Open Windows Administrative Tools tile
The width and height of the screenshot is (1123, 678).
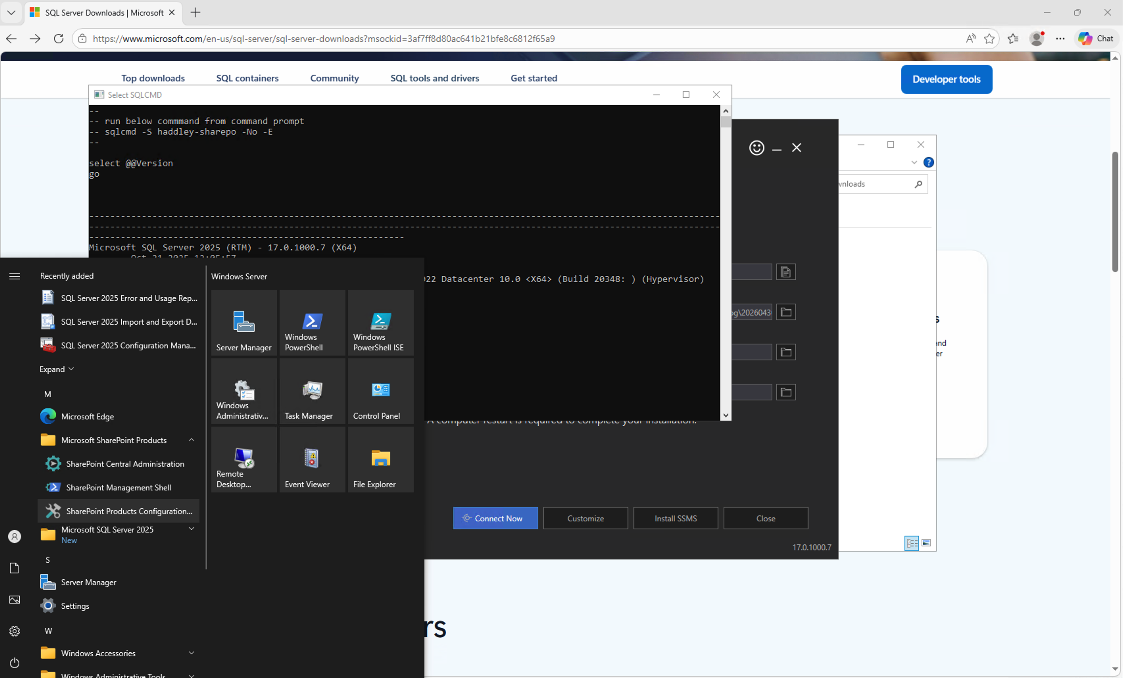pos(244,391)
